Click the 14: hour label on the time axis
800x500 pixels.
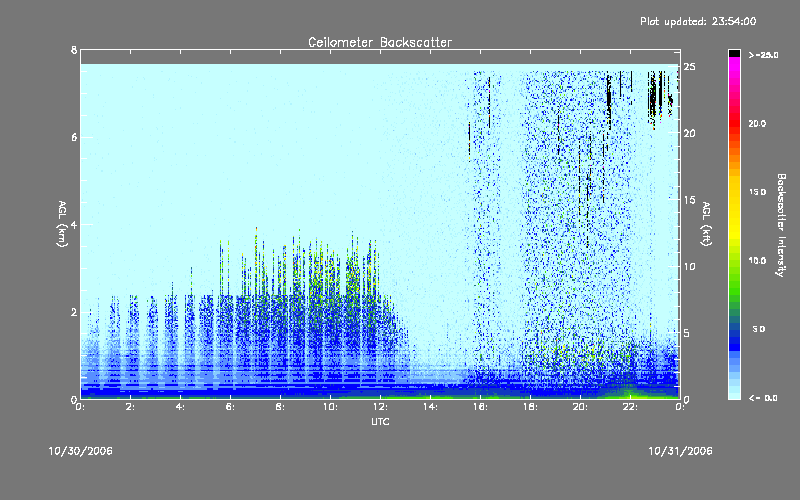[x=431, y=407]
